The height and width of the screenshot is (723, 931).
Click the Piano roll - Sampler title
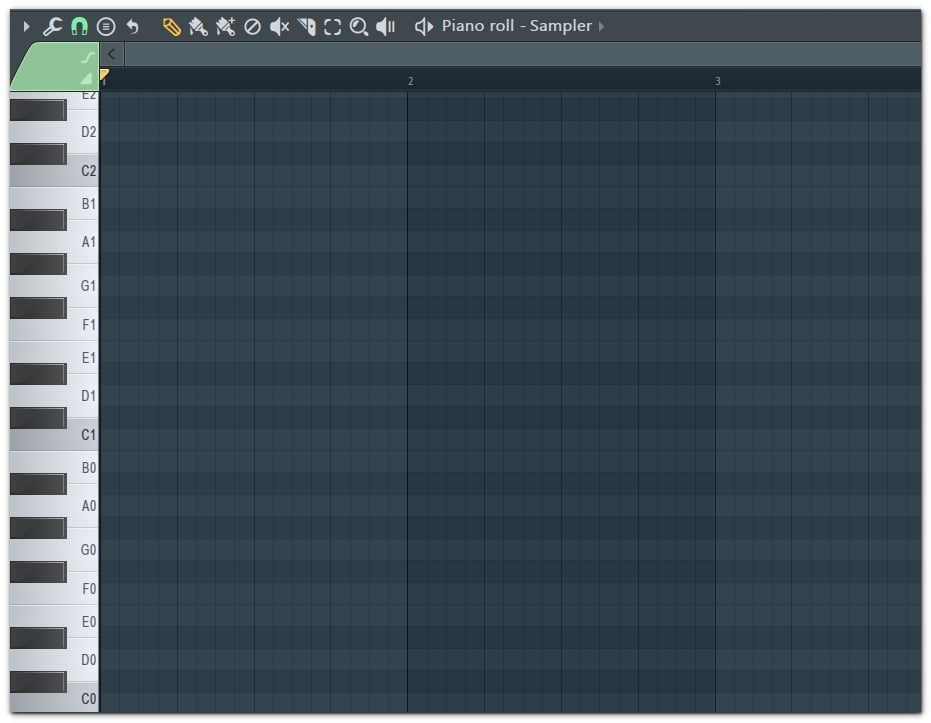coord(510,26)
